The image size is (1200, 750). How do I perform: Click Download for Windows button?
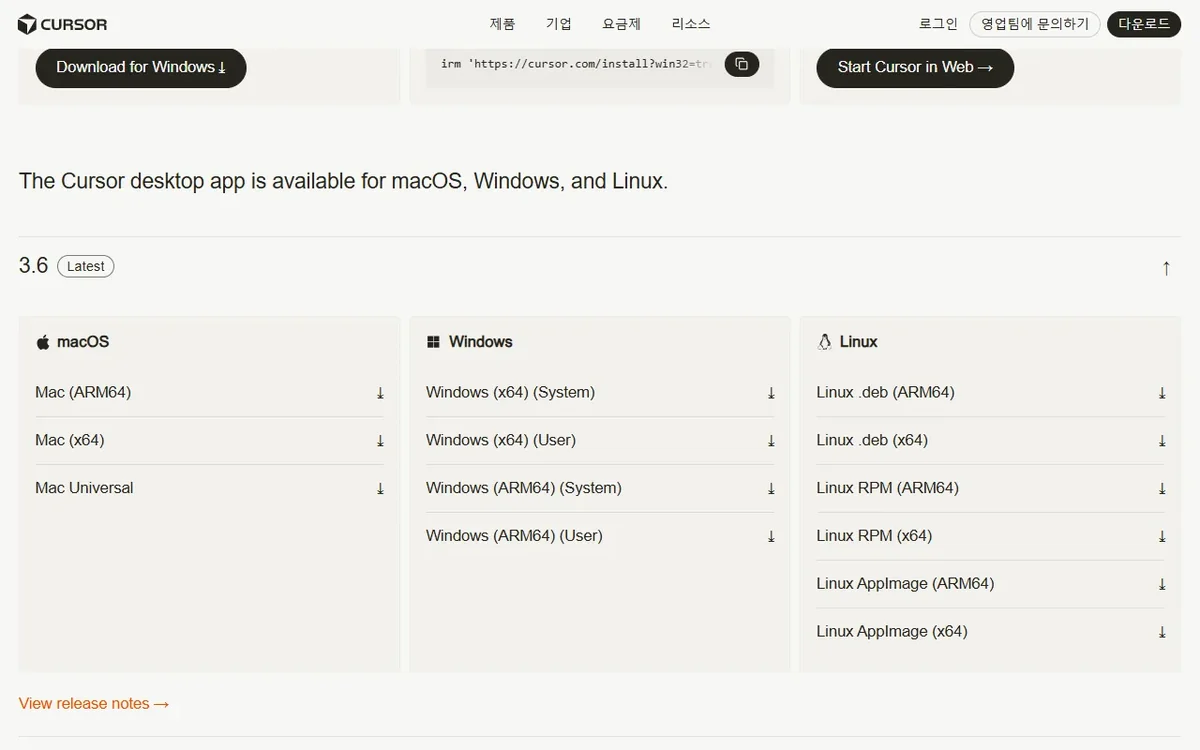(x=141, y=67)
